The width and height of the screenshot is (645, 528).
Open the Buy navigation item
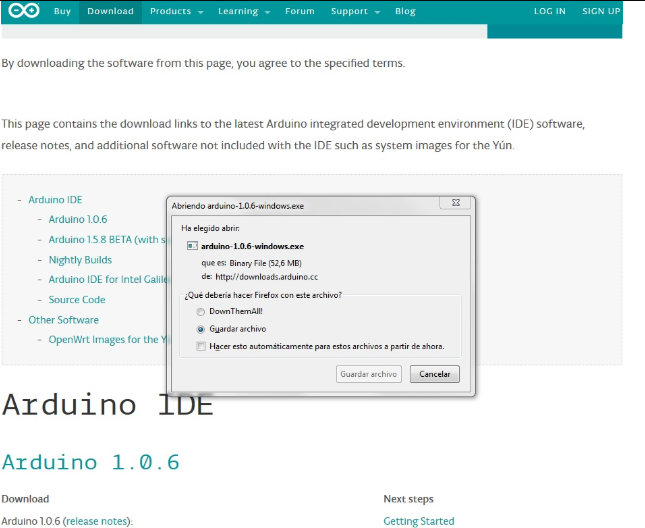tap(63, 12)
